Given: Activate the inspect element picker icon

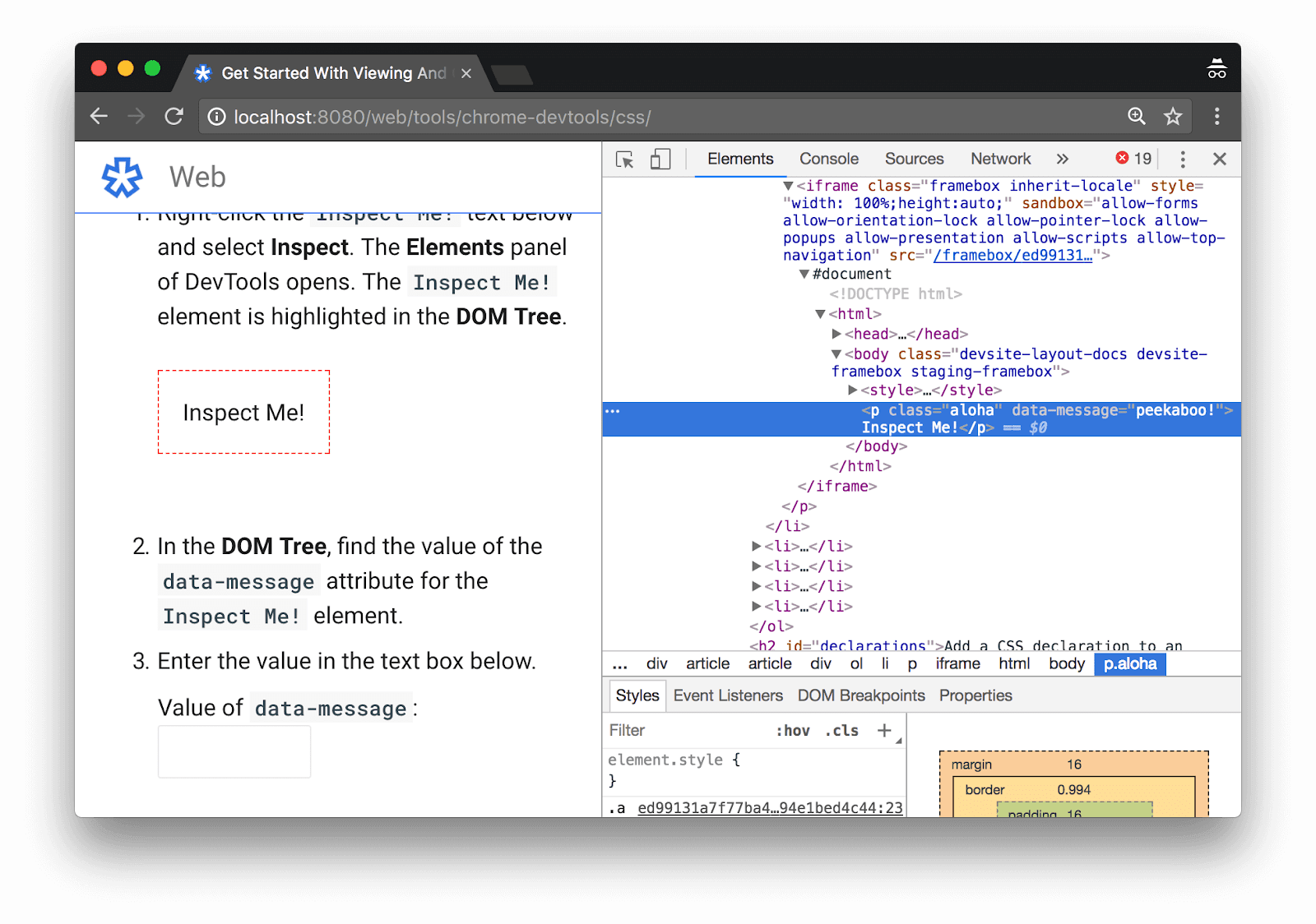Looking at the screenshot, I should pos(624,159).
